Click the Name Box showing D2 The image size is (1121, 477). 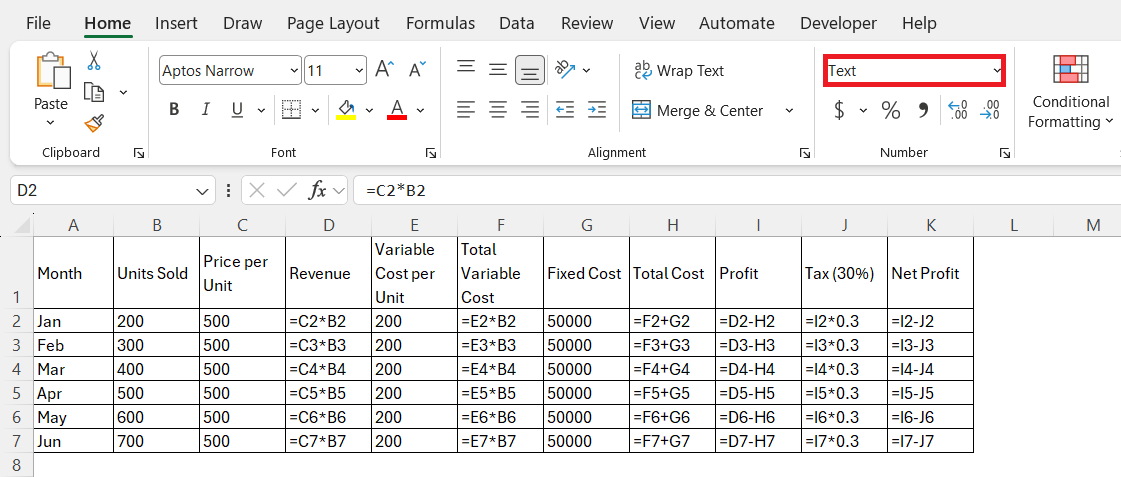tap(103, 190)
